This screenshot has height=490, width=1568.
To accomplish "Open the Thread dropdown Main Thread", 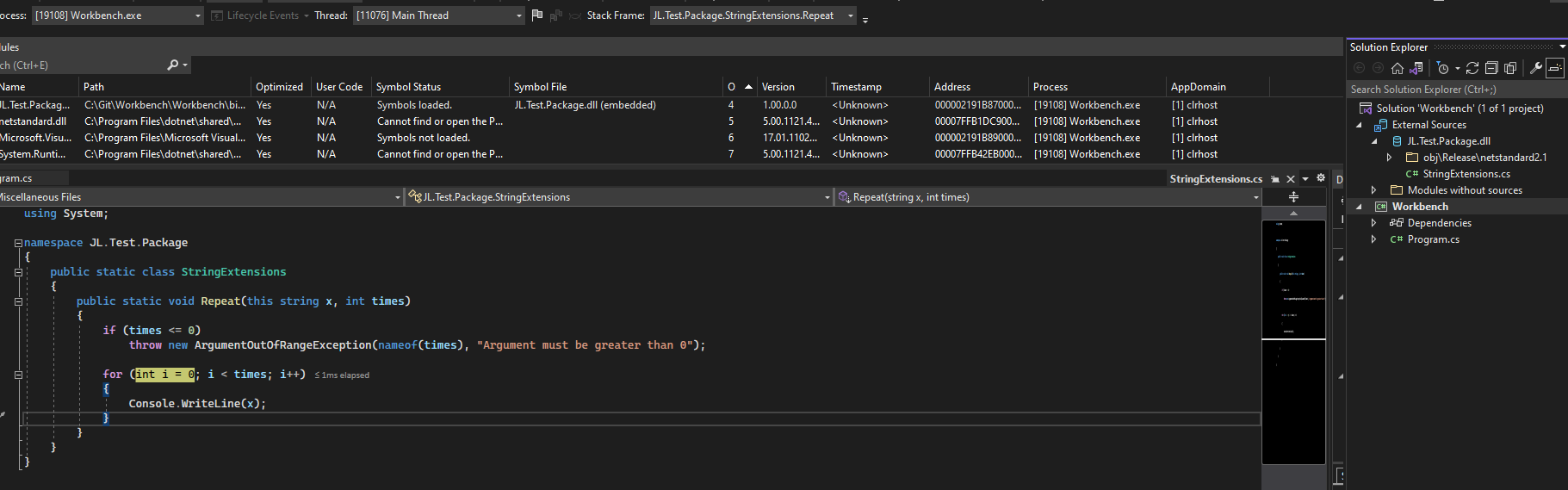I will tap(438, 16).
